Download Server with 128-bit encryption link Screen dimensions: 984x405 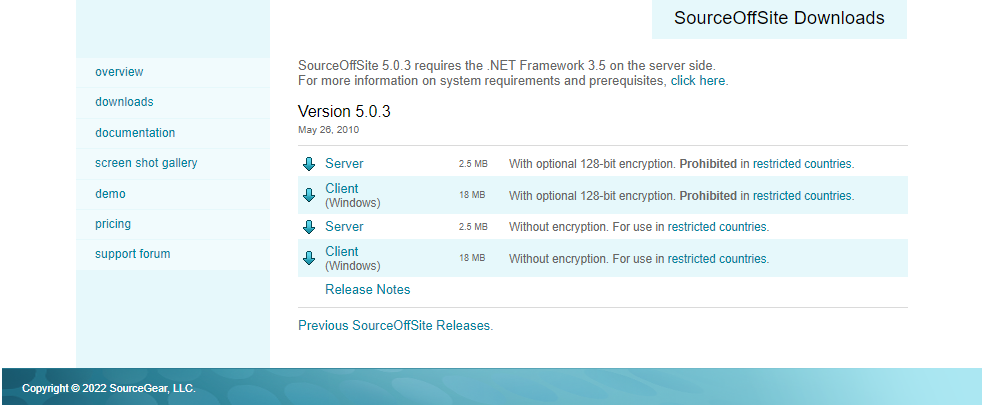pos(344,164)
